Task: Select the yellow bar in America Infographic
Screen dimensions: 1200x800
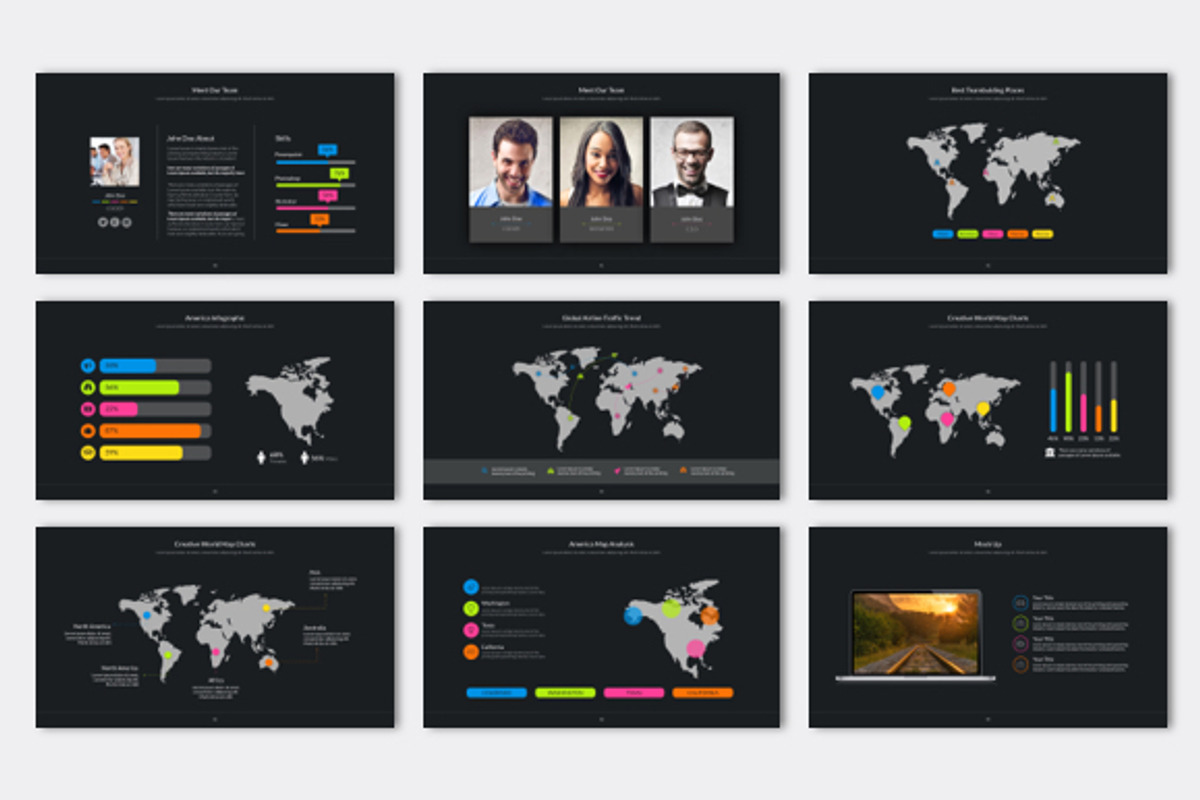Action: point(141,453)
